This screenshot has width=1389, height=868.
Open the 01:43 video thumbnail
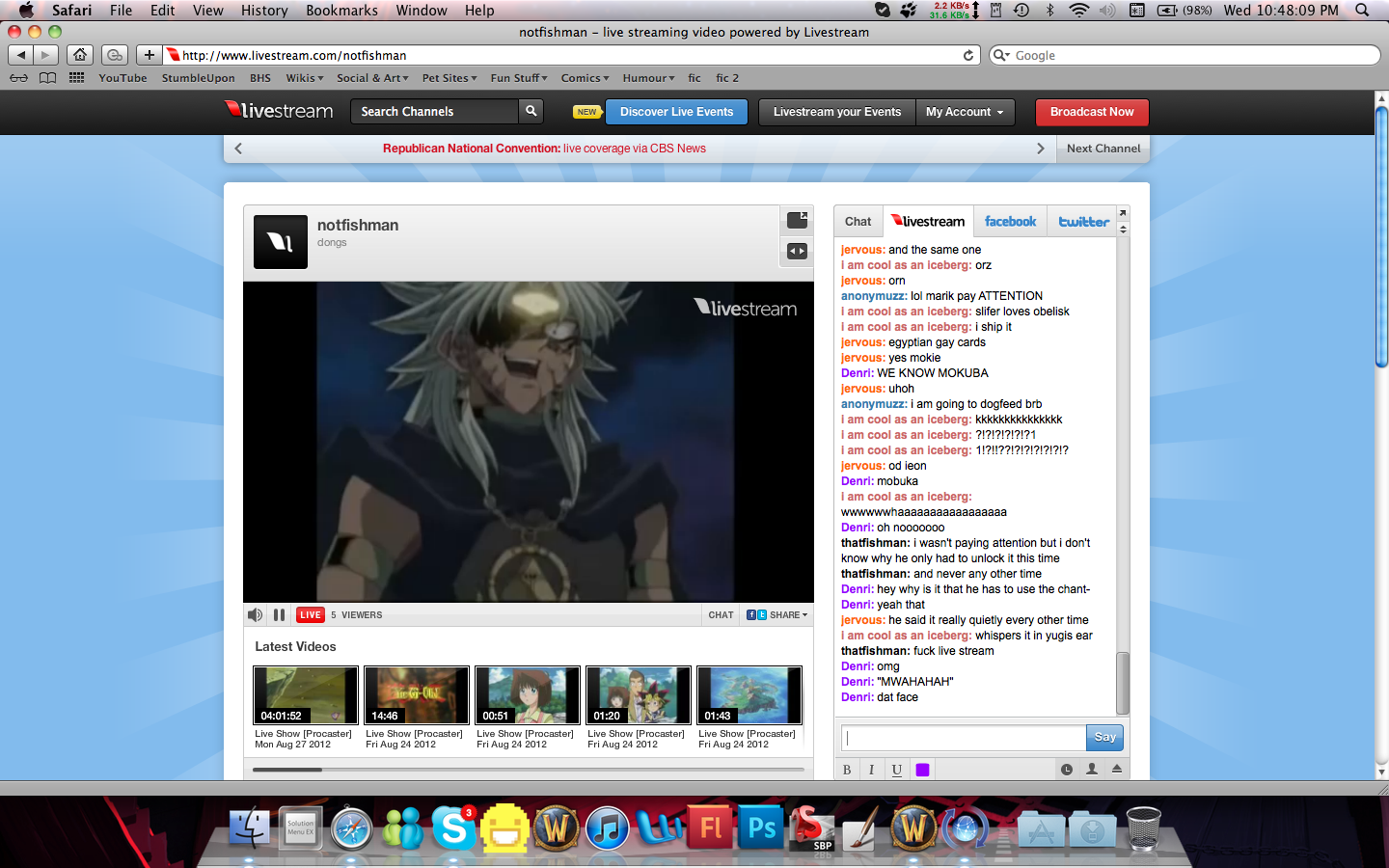749,694
